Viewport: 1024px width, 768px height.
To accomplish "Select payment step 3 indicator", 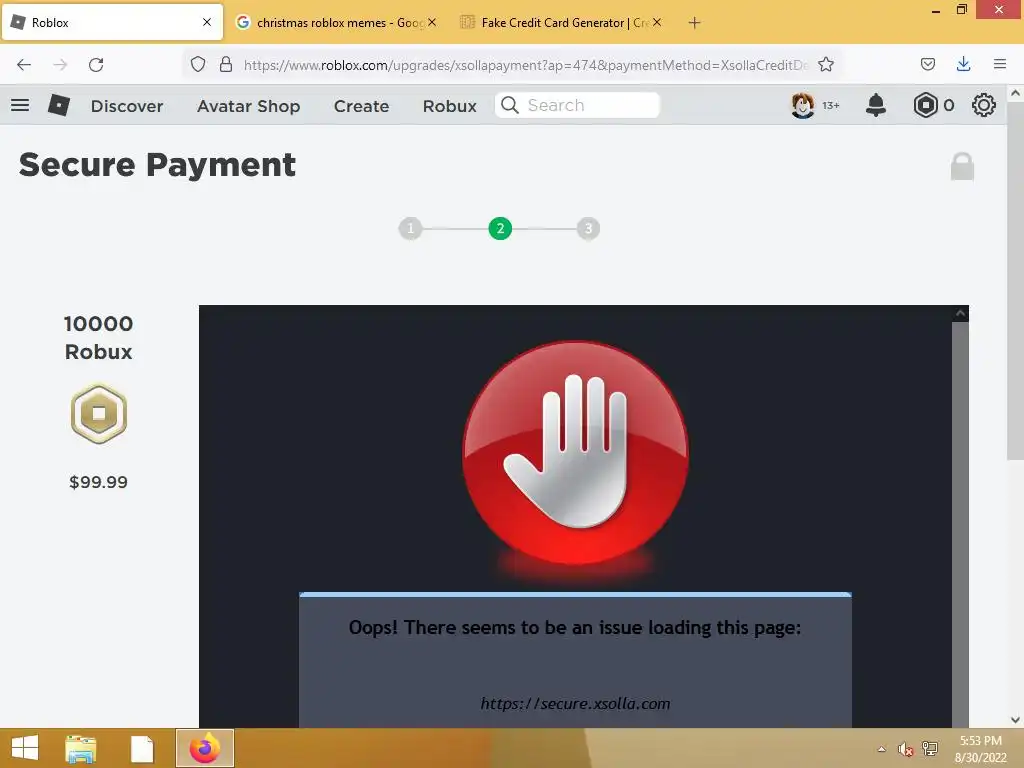I will pos(588,229).
